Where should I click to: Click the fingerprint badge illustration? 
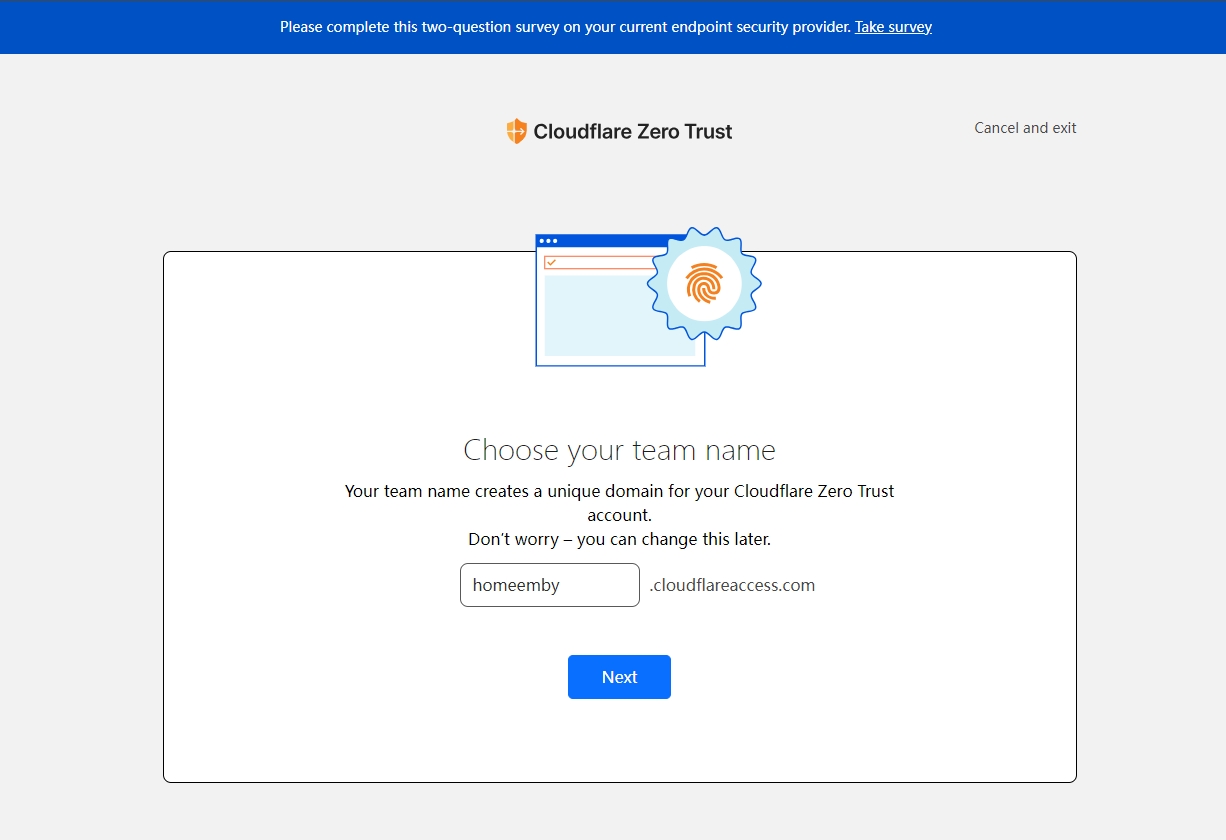tap(704, 284)
